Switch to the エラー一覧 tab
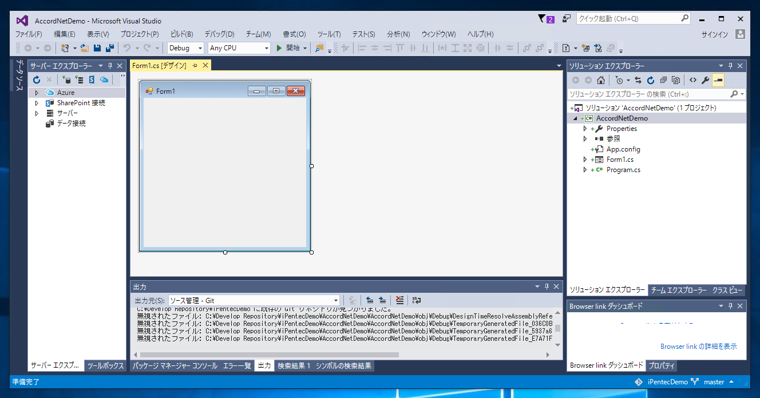The height and width of the screenshot is (398, 760). (x=237, y=366)
